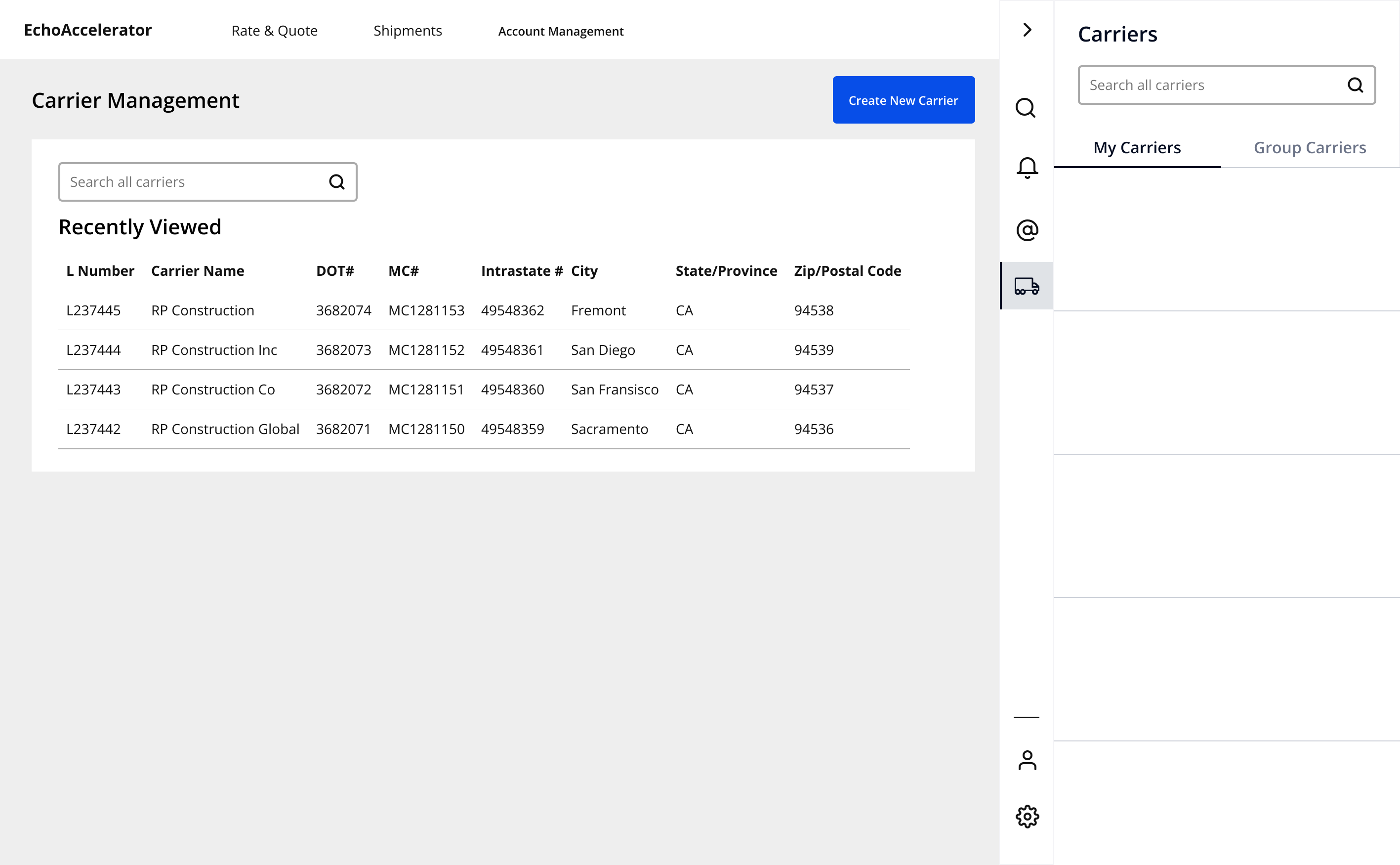
Task: Open the sidebar search icon
Action: pyautogui.click(x=1026, y=108)
